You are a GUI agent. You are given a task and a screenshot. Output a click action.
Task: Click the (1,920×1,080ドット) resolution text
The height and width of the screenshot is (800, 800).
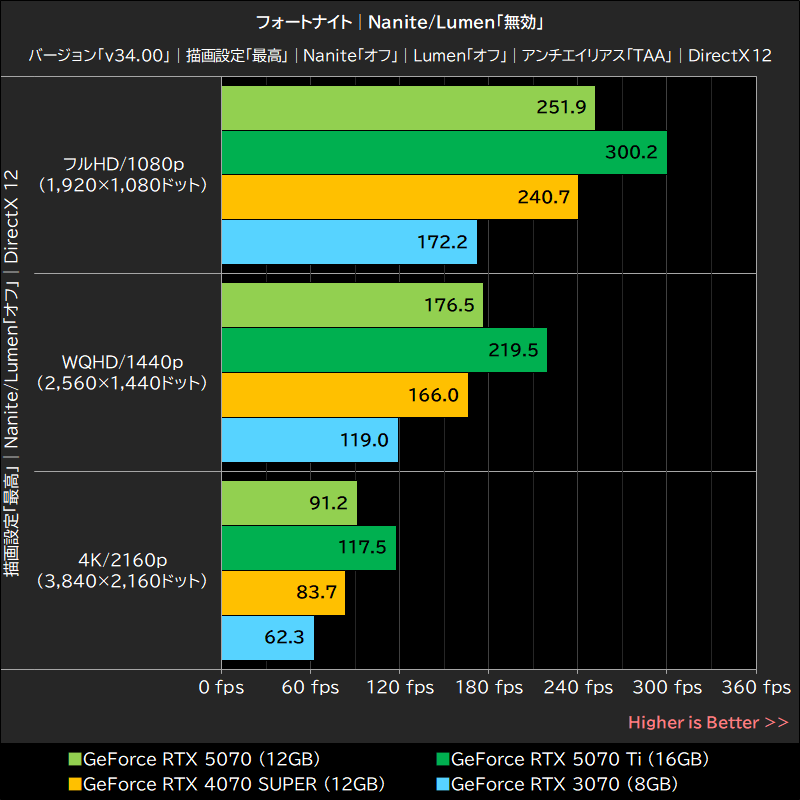click(122, 185)
